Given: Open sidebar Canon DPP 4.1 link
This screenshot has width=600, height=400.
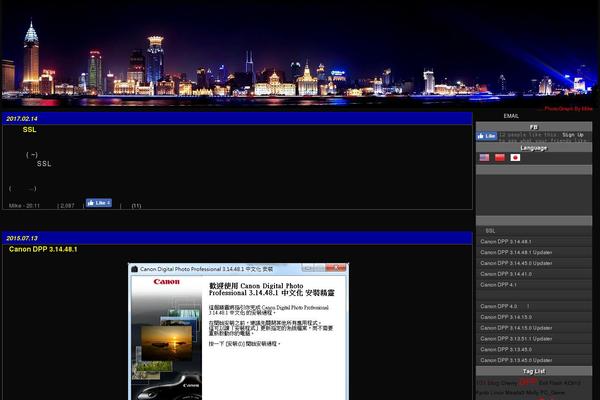Looking at the screenshot, I should pyautogui.click(x=498, y=284).
